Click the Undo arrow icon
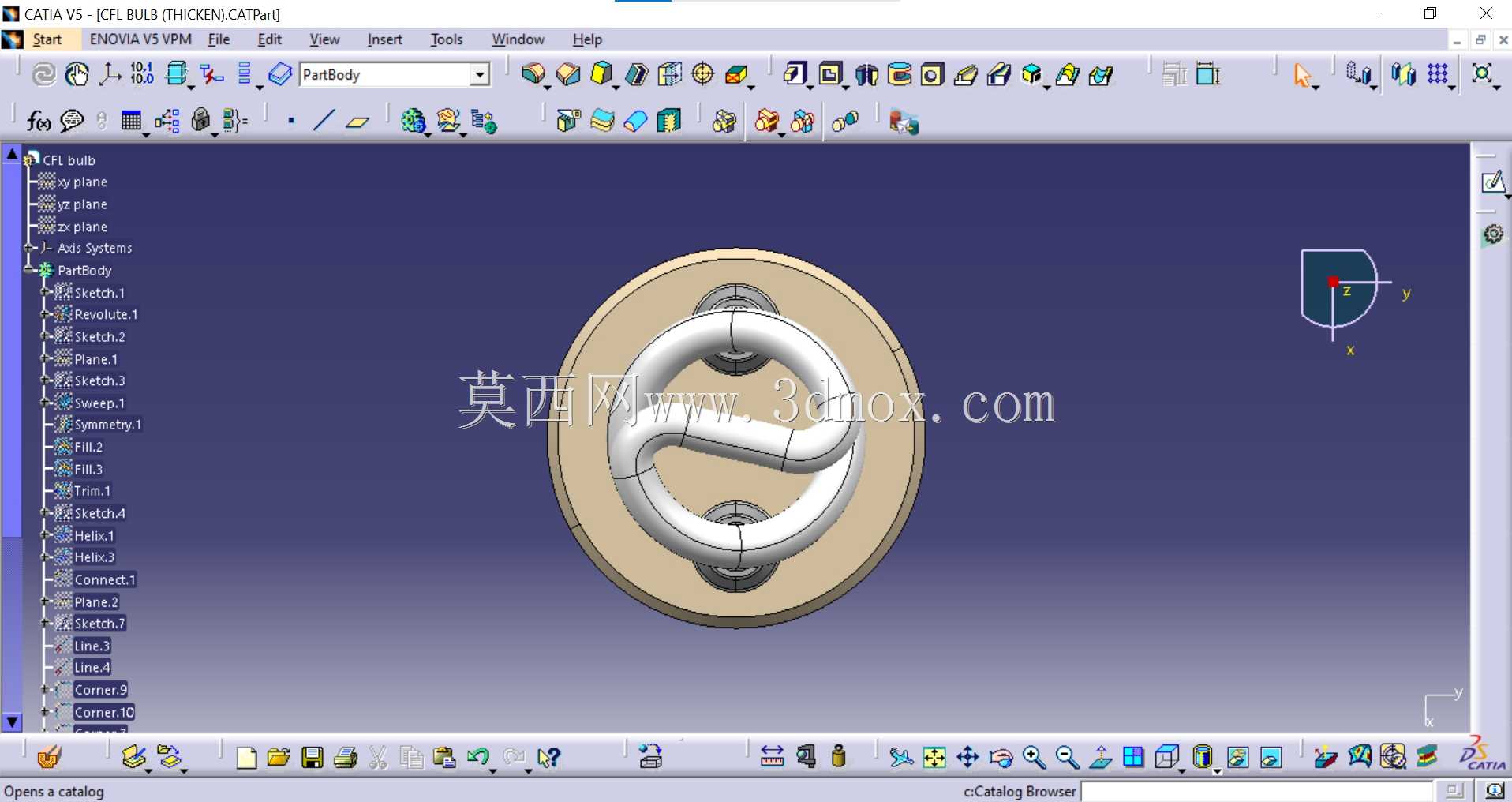The height and width of the screenshot is (802, 1512). 477,758
